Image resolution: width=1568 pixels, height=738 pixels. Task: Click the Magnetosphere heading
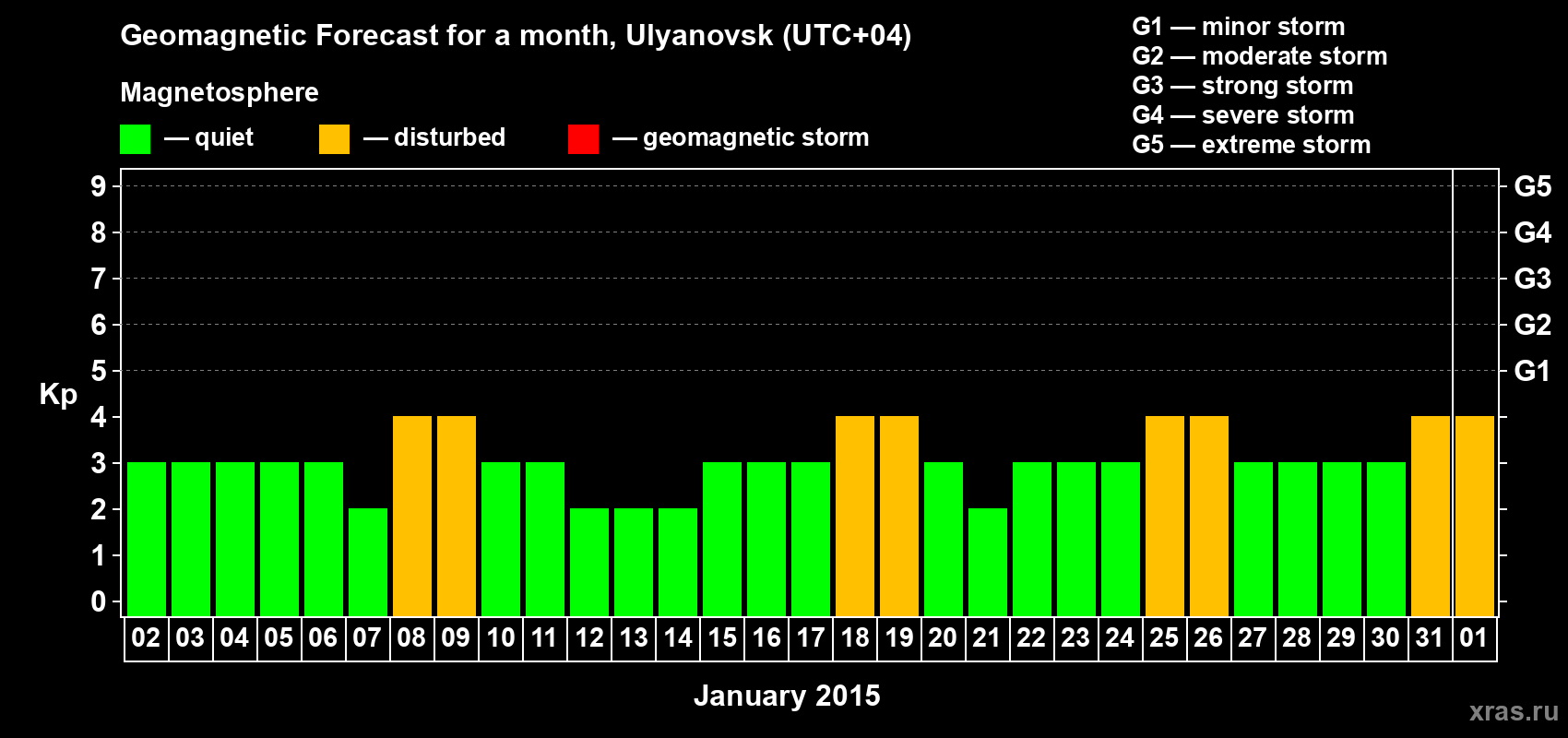coord(220,92)
